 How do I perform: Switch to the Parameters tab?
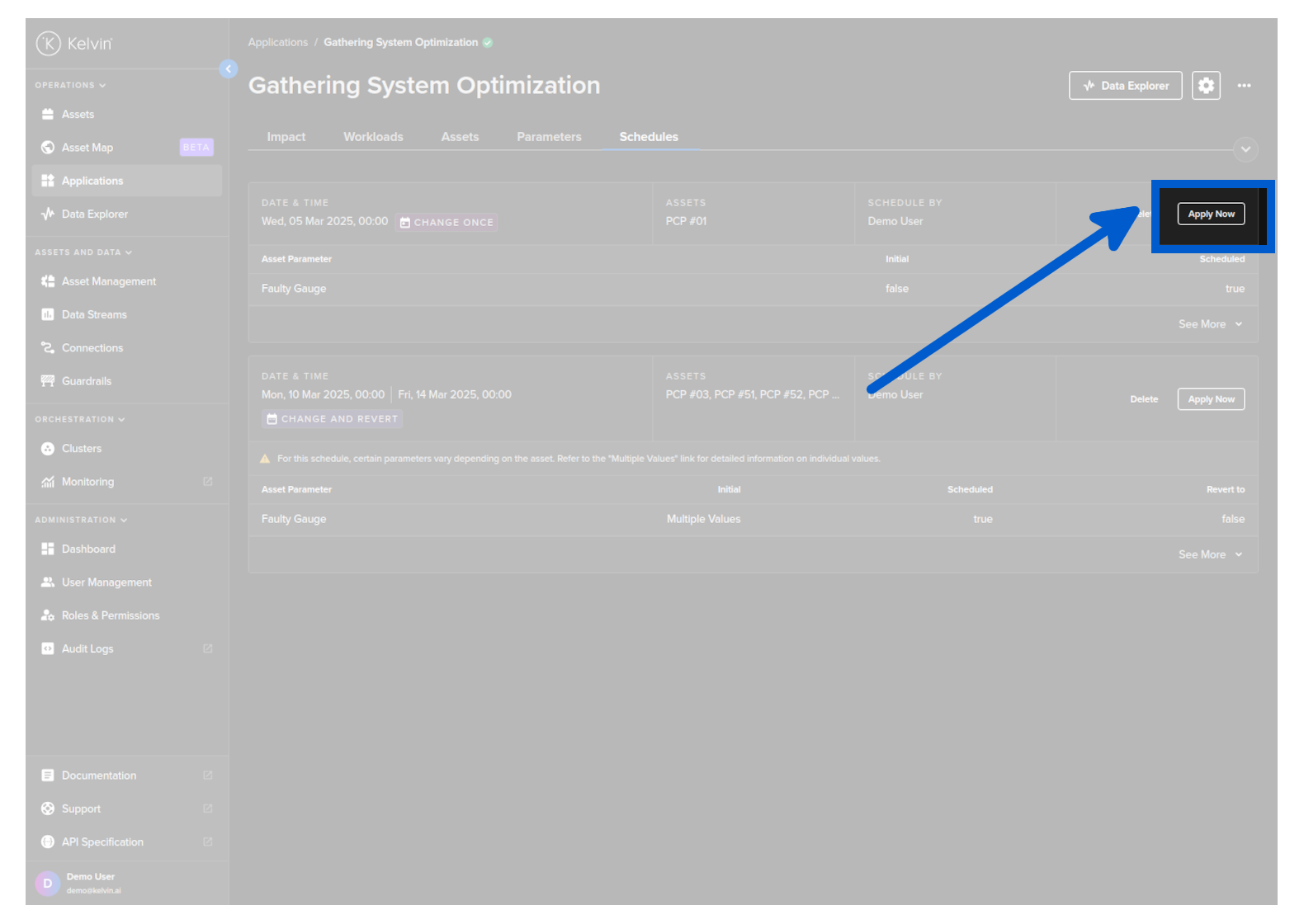[x=549, y=137]
